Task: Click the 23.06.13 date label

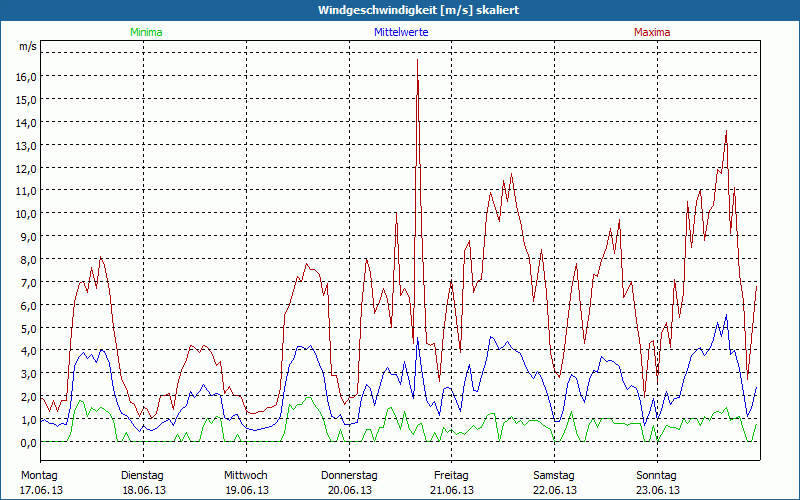Action: 658,490
